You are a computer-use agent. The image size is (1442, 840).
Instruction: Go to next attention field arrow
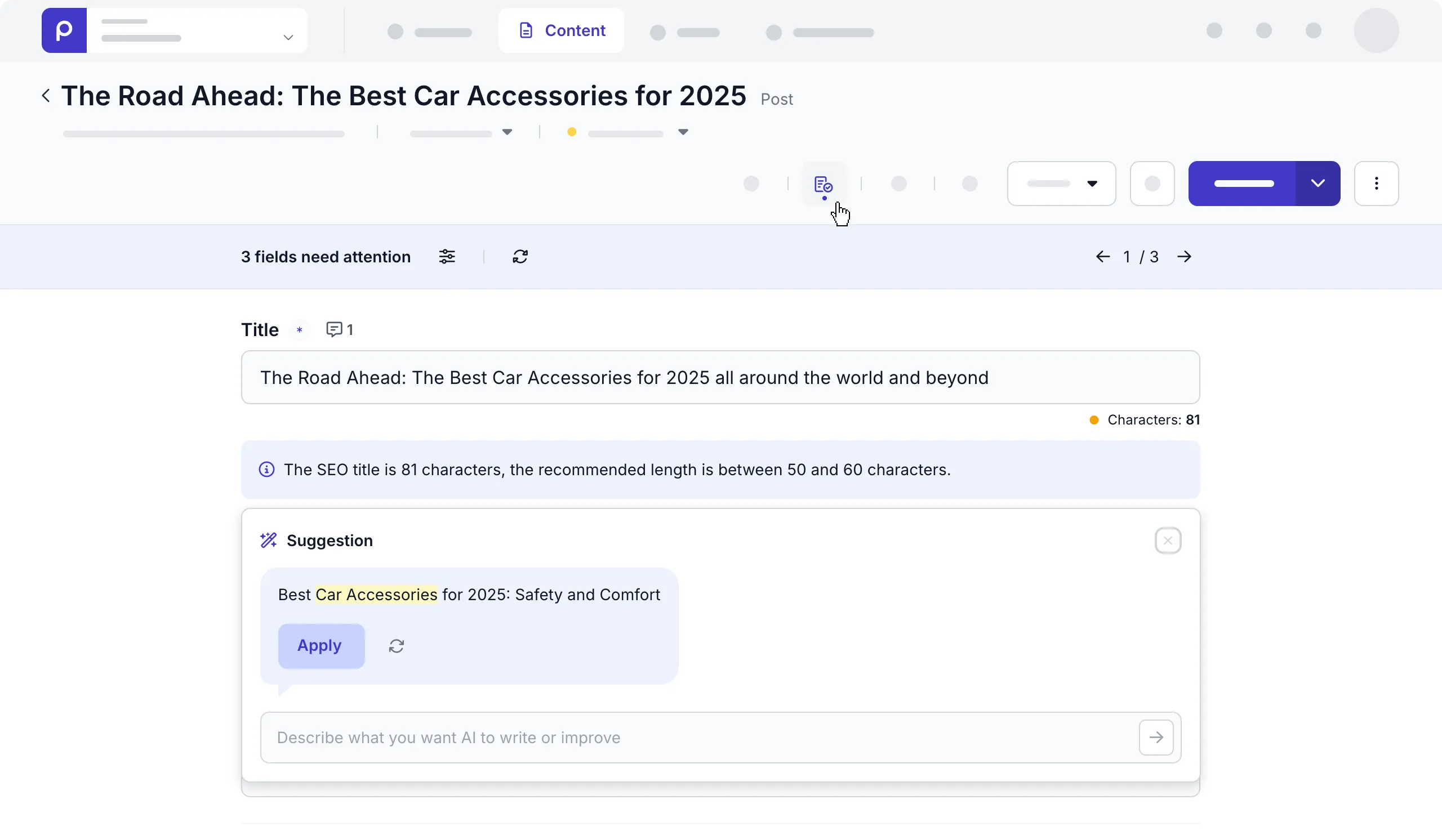pyautogui.click(x=1185, y=257)
